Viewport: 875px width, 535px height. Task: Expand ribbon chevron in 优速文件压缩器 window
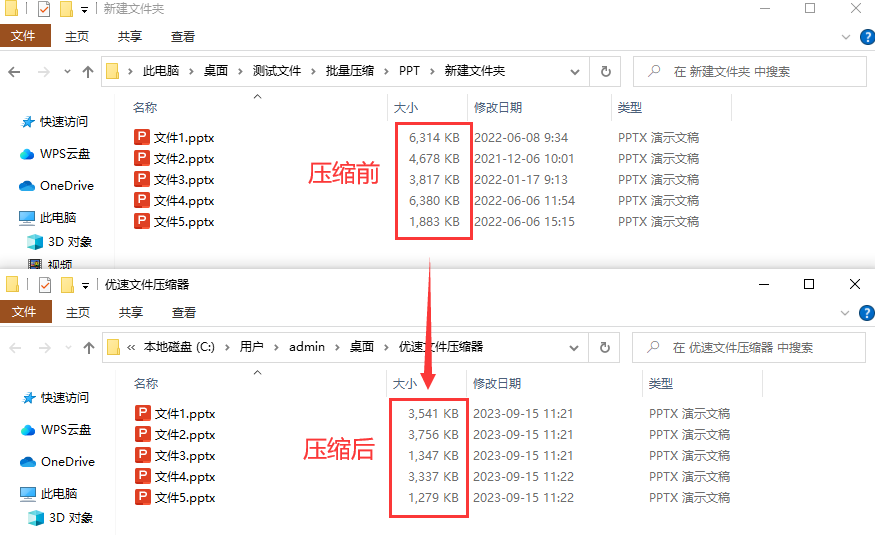[x=845, y=313]
